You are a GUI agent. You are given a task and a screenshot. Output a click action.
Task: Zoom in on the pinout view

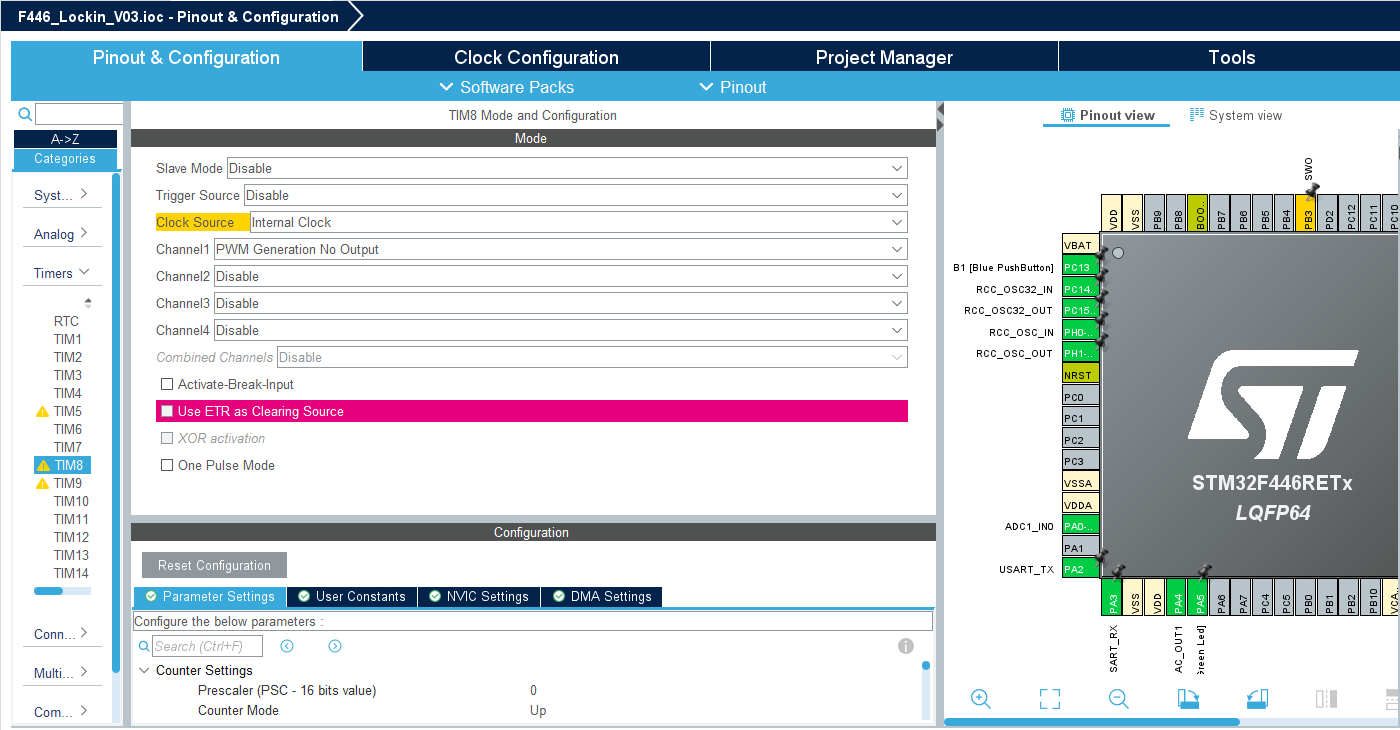981,699
